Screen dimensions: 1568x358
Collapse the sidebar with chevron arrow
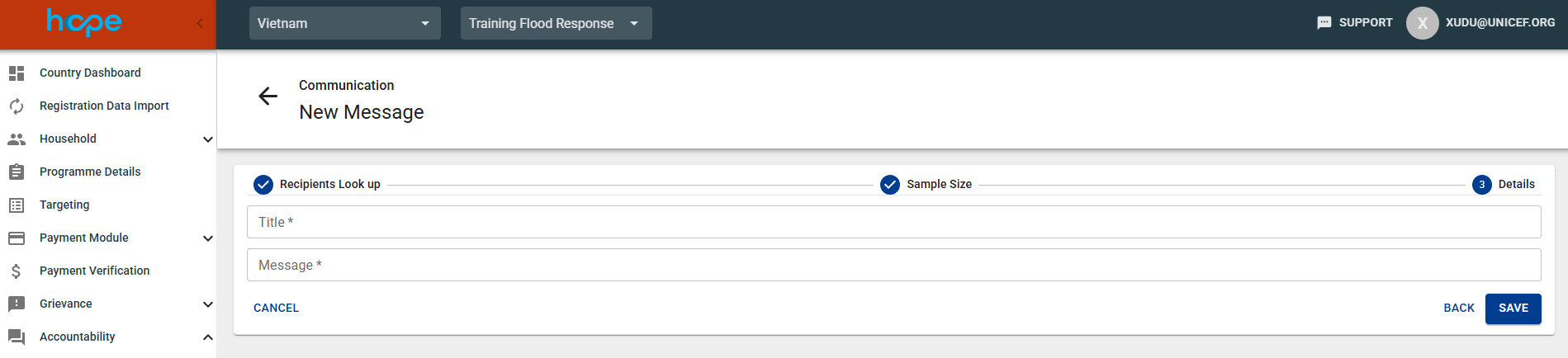tap(200, 24)
